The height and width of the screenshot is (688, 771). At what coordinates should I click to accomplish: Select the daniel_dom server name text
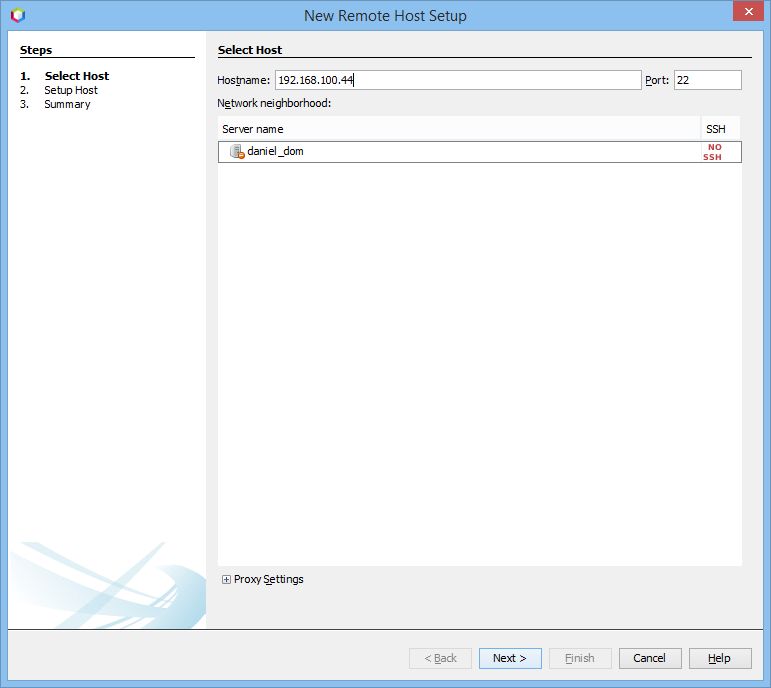tap(275, 152)
